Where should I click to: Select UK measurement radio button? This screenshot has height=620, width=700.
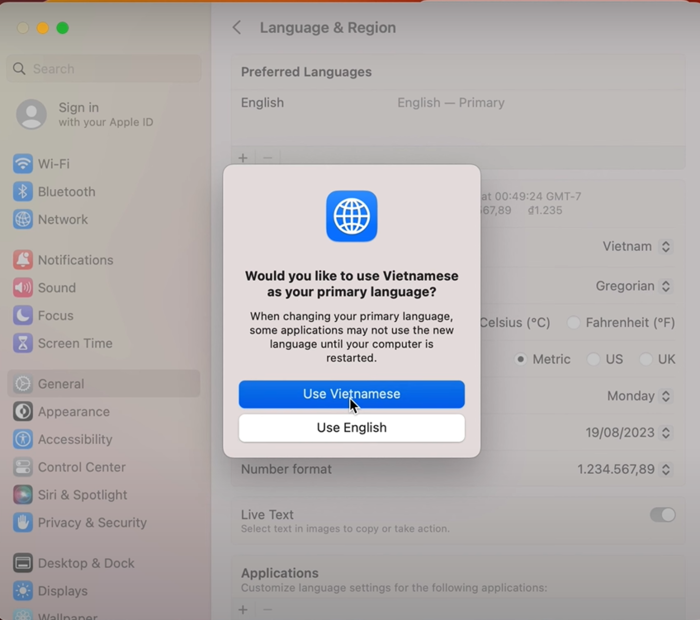click(646, 359)
